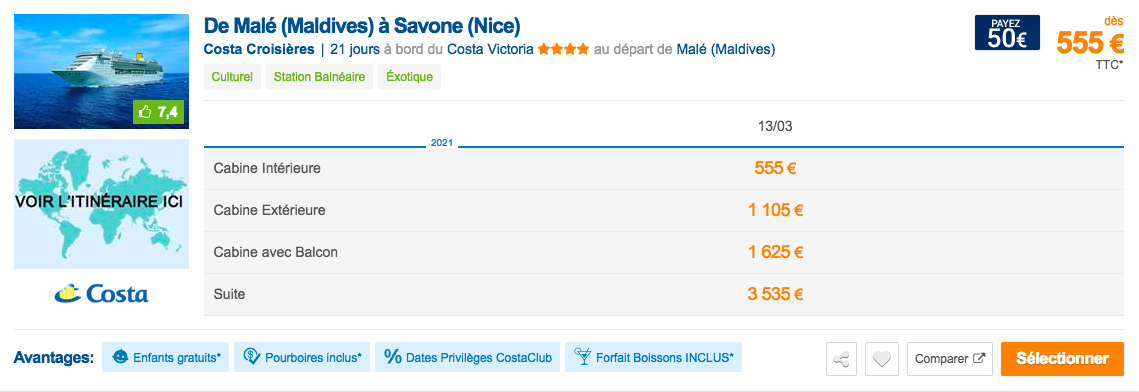Viewport: 1139px width, 392px height.
Task: Choose the Cabine Intérieure 555 € price
Action: click(775, 168)
